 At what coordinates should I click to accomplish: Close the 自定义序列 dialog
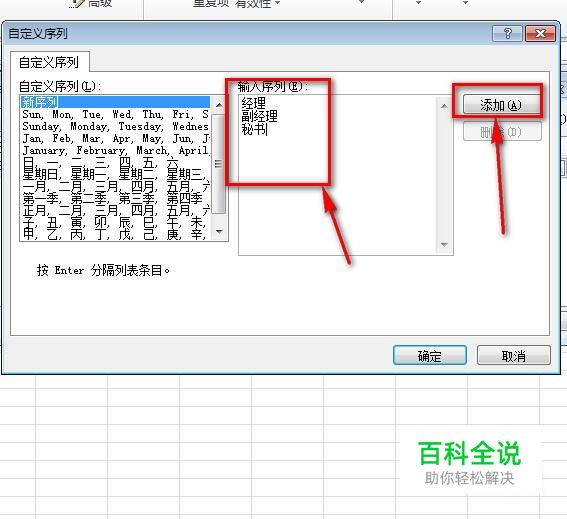click(540, 34)
